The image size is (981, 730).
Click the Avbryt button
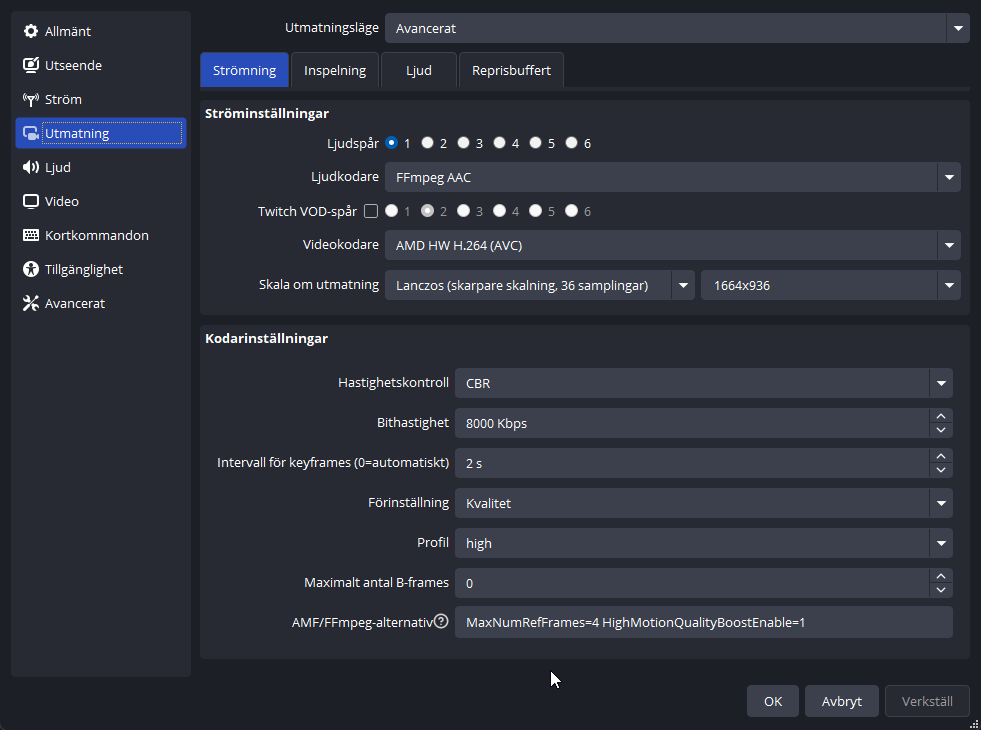[x=841, y=701]
